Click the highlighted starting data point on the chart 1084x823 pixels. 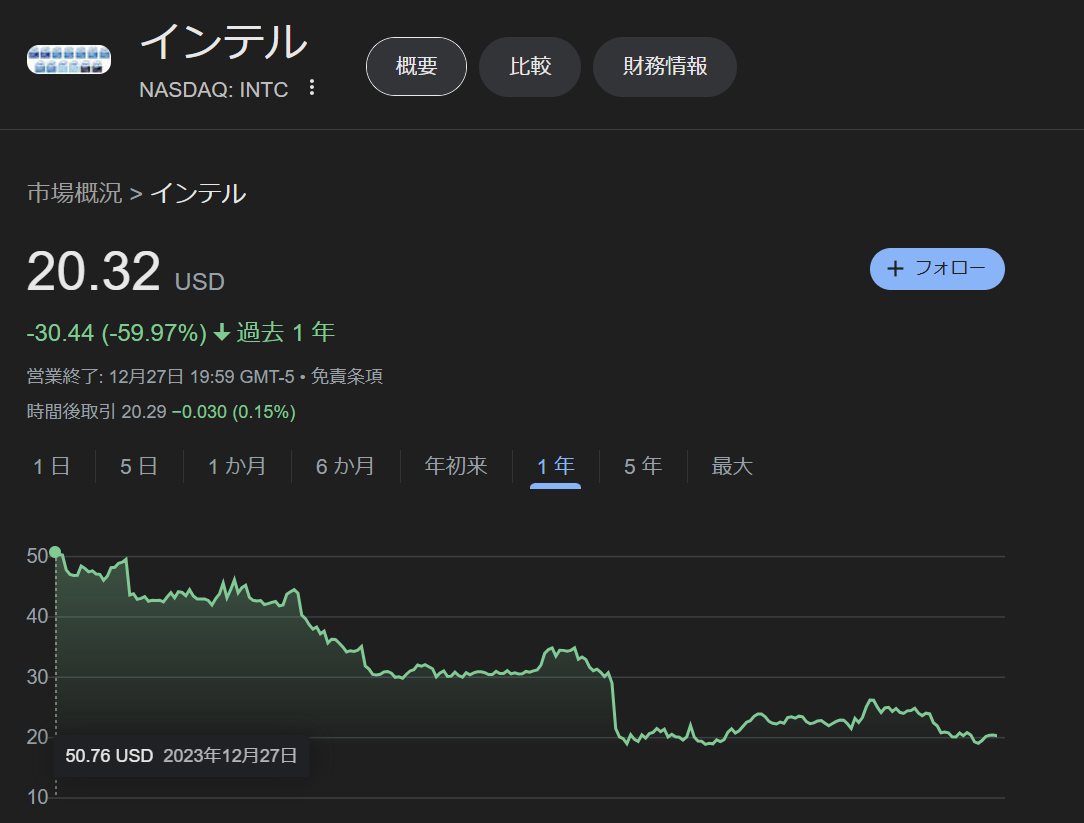56,550
